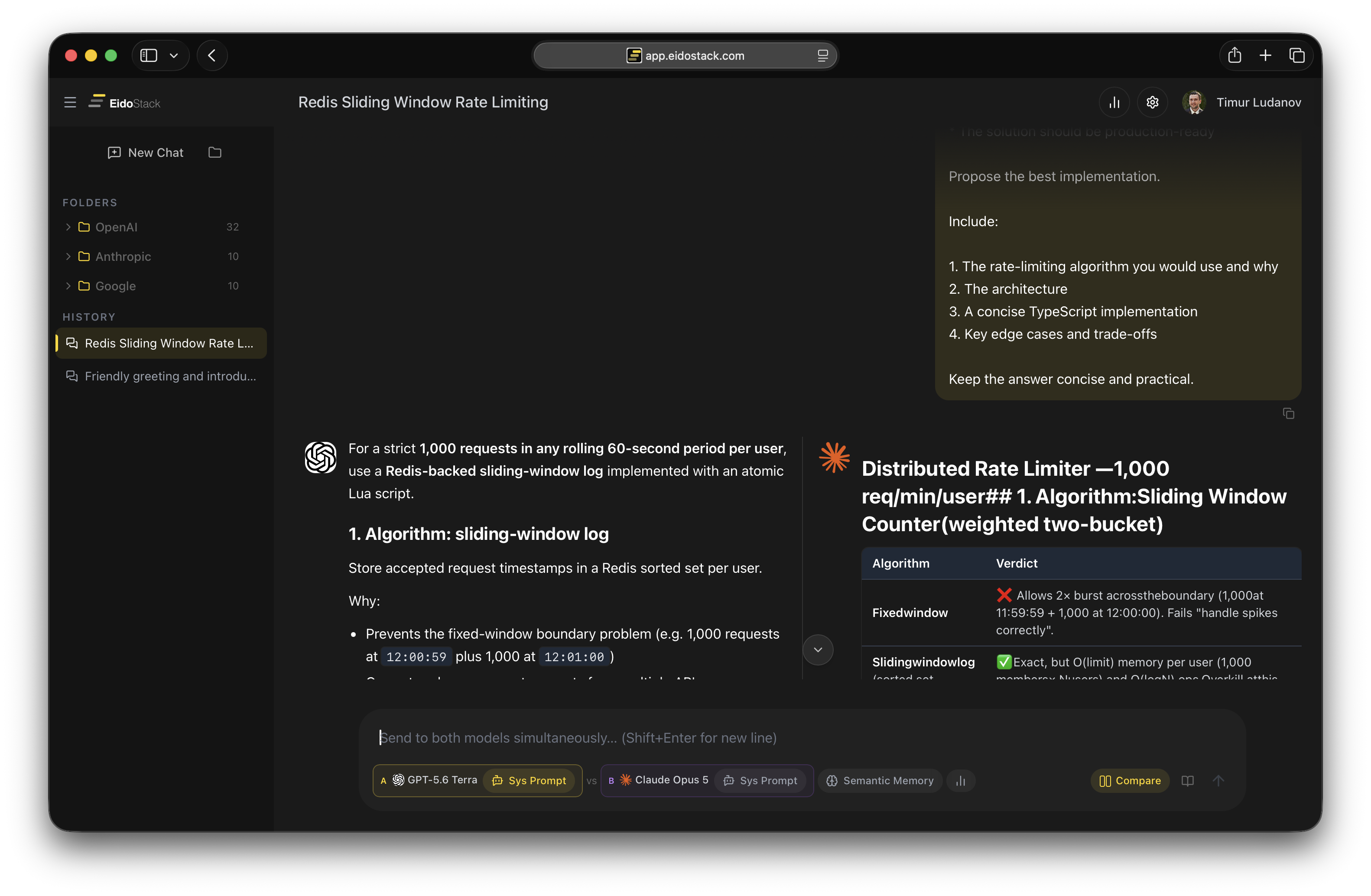Toggle Semantic Memory
Image resolution: width=1371 pixels, height=896 pixels.
(x=880, y=781)
